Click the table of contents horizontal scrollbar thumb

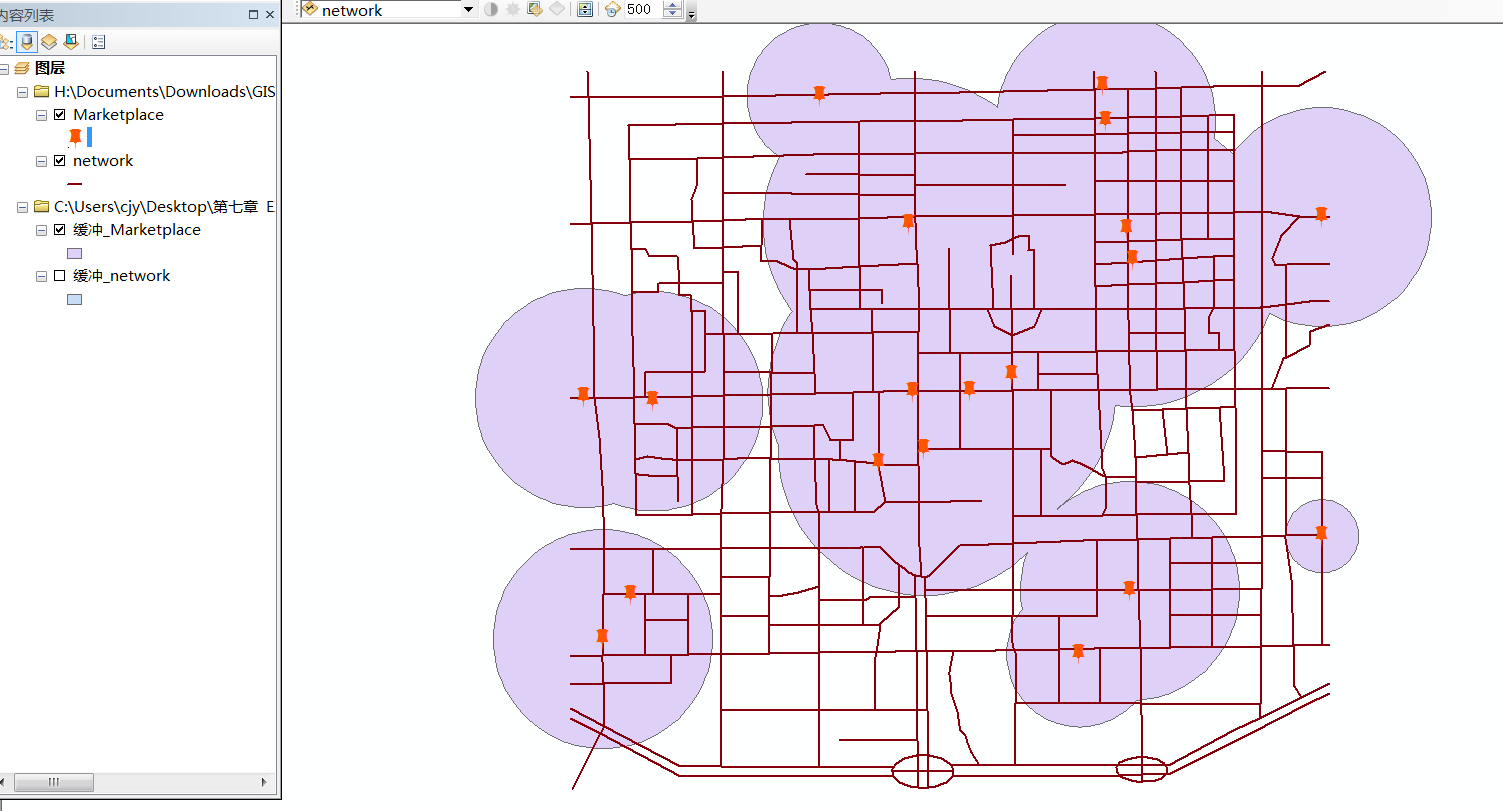point(54,782)
